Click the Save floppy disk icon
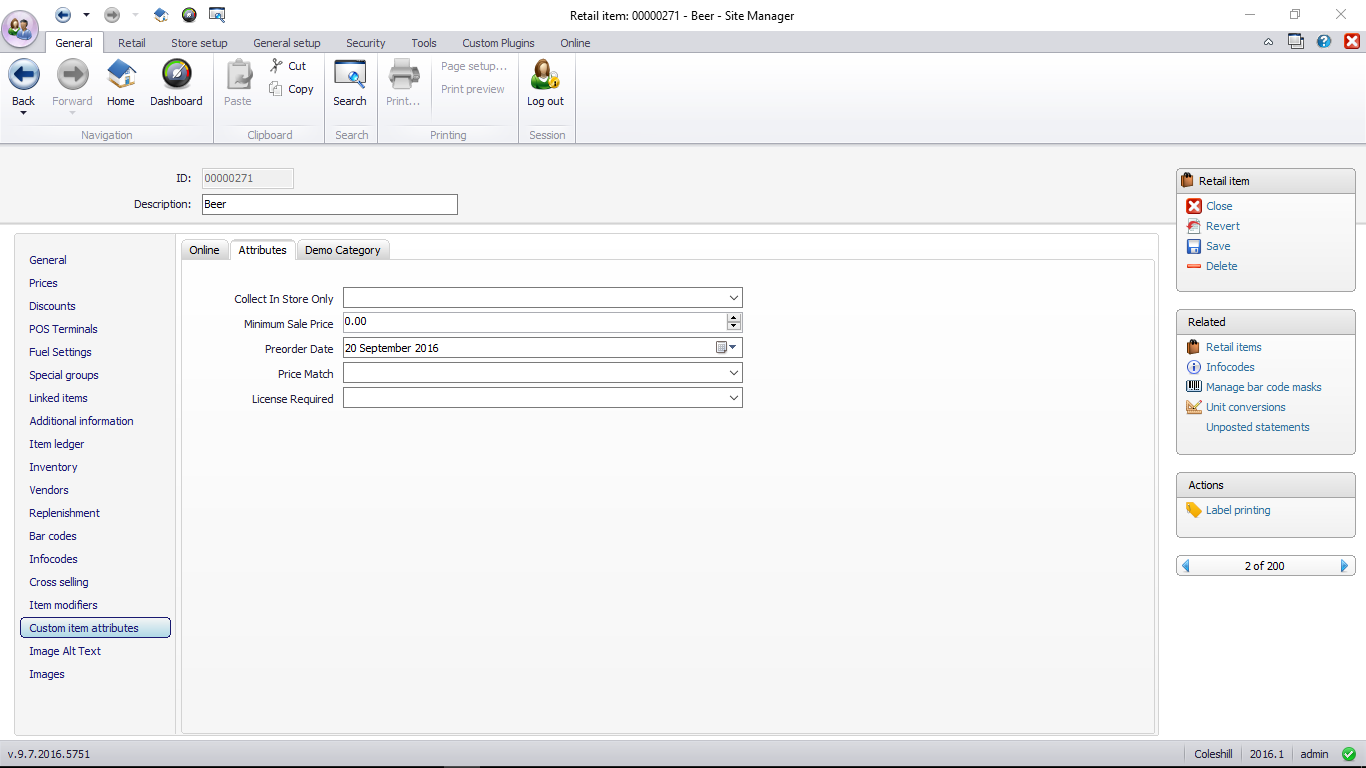Screen dimensions: 1366x768 [1194, 246]
